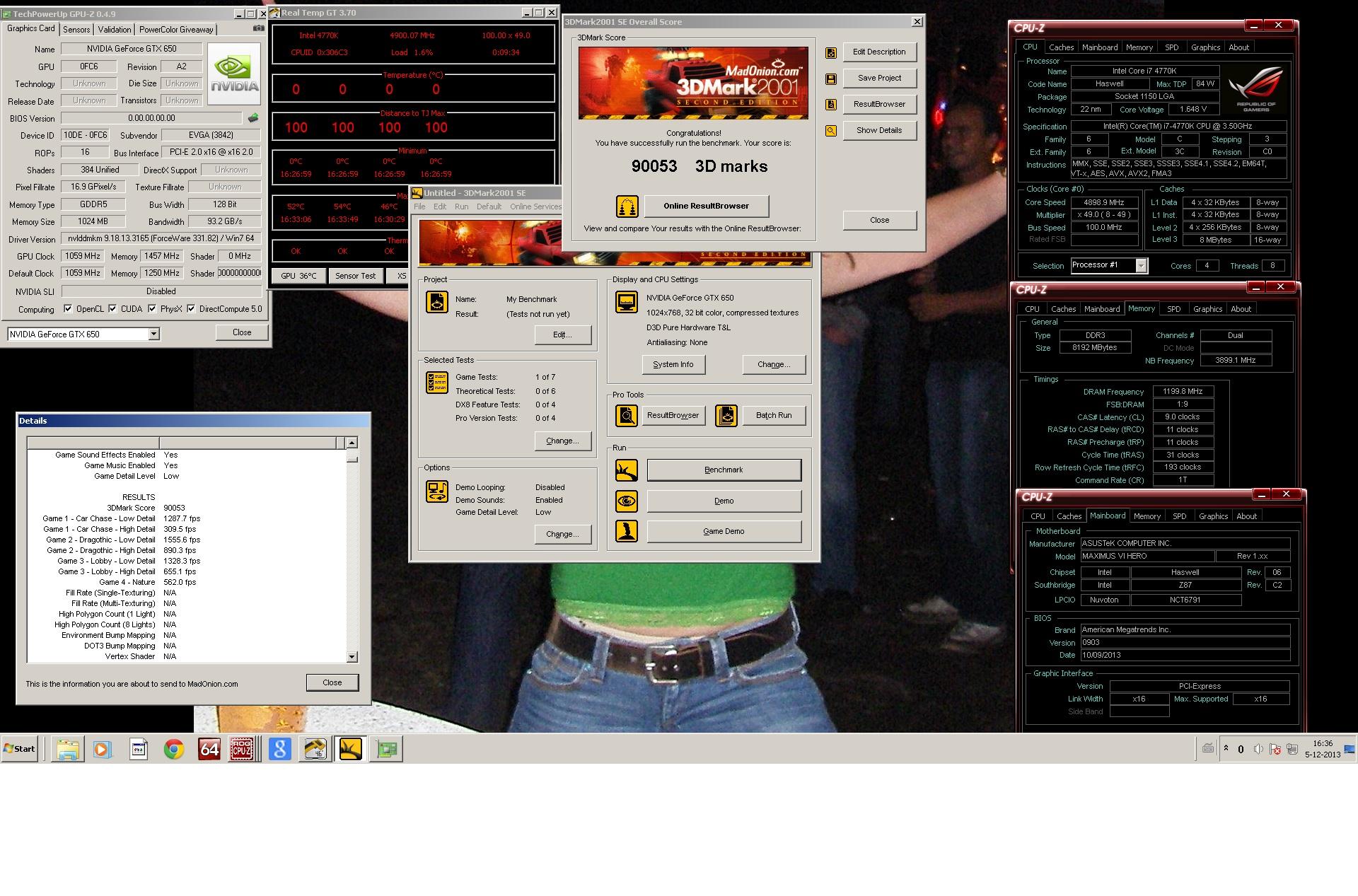This screenshot has height=896, width=1358.
Task: Click the NVIDIA logo in GPU-Z
Action: pyautogui.click(x=234, y=74)
